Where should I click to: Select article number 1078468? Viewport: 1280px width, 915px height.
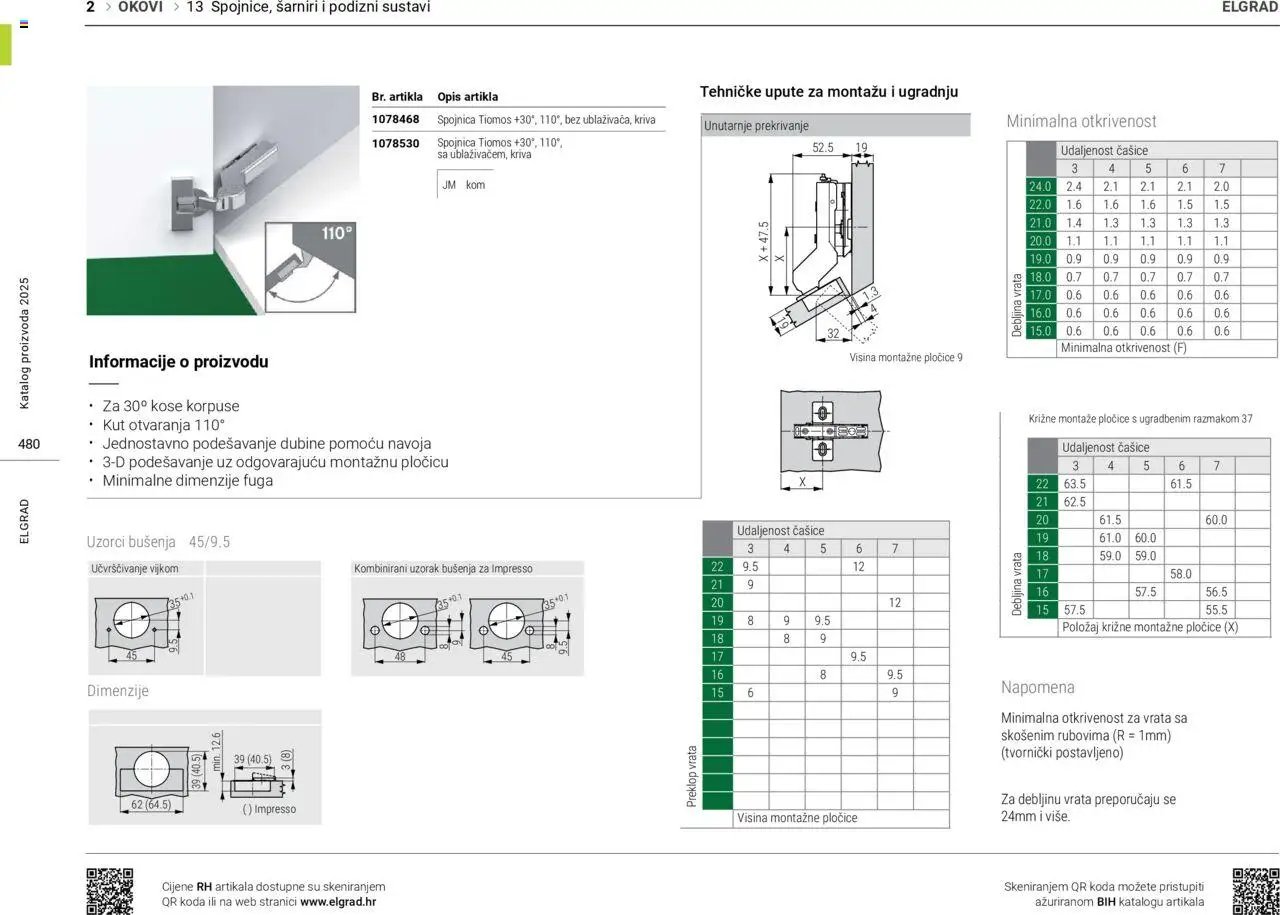pyautogui.click(x=396, y=118)
